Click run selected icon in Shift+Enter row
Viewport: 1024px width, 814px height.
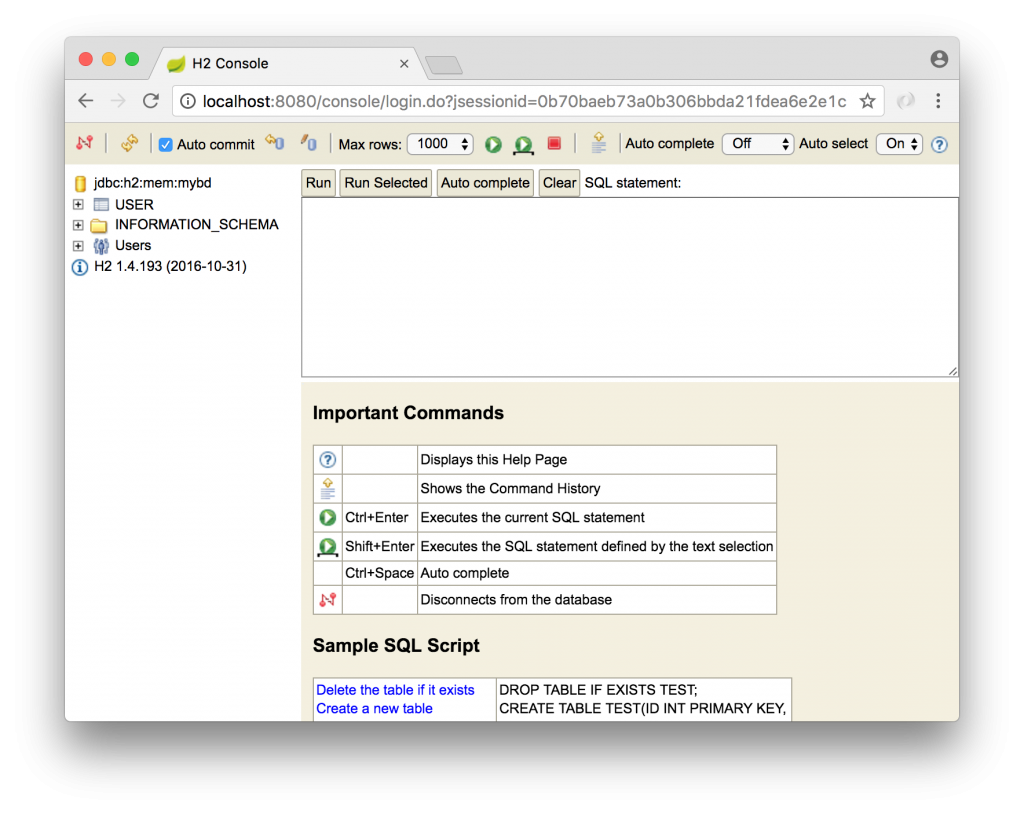click(x=327, y=547)
